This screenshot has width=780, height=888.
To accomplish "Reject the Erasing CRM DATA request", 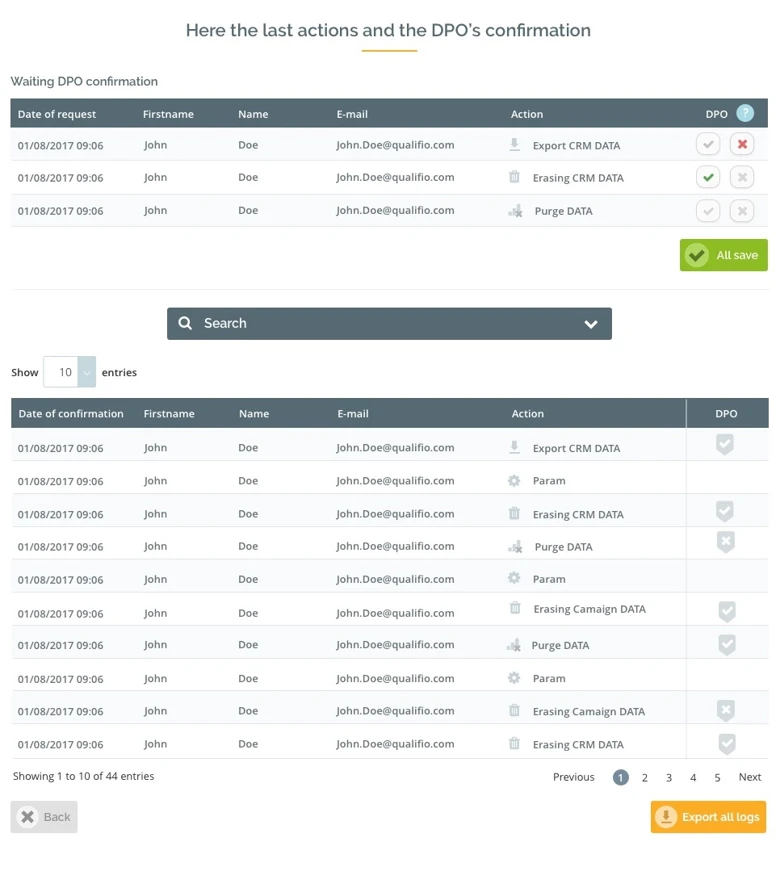I will [741, 178].
